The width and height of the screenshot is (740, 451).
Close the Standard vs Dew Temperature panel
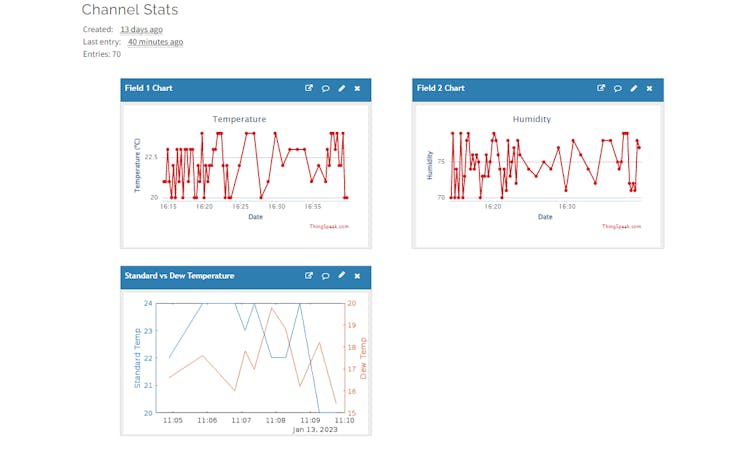[x=358, y=275]
